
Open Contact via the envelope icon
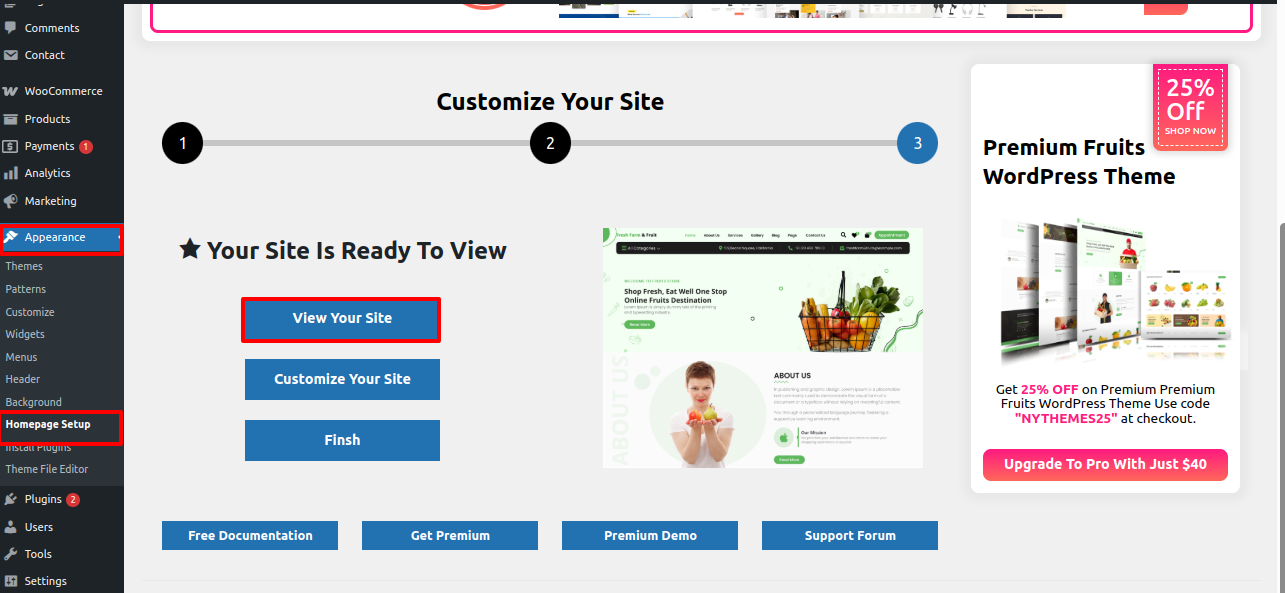coord(11,55)
